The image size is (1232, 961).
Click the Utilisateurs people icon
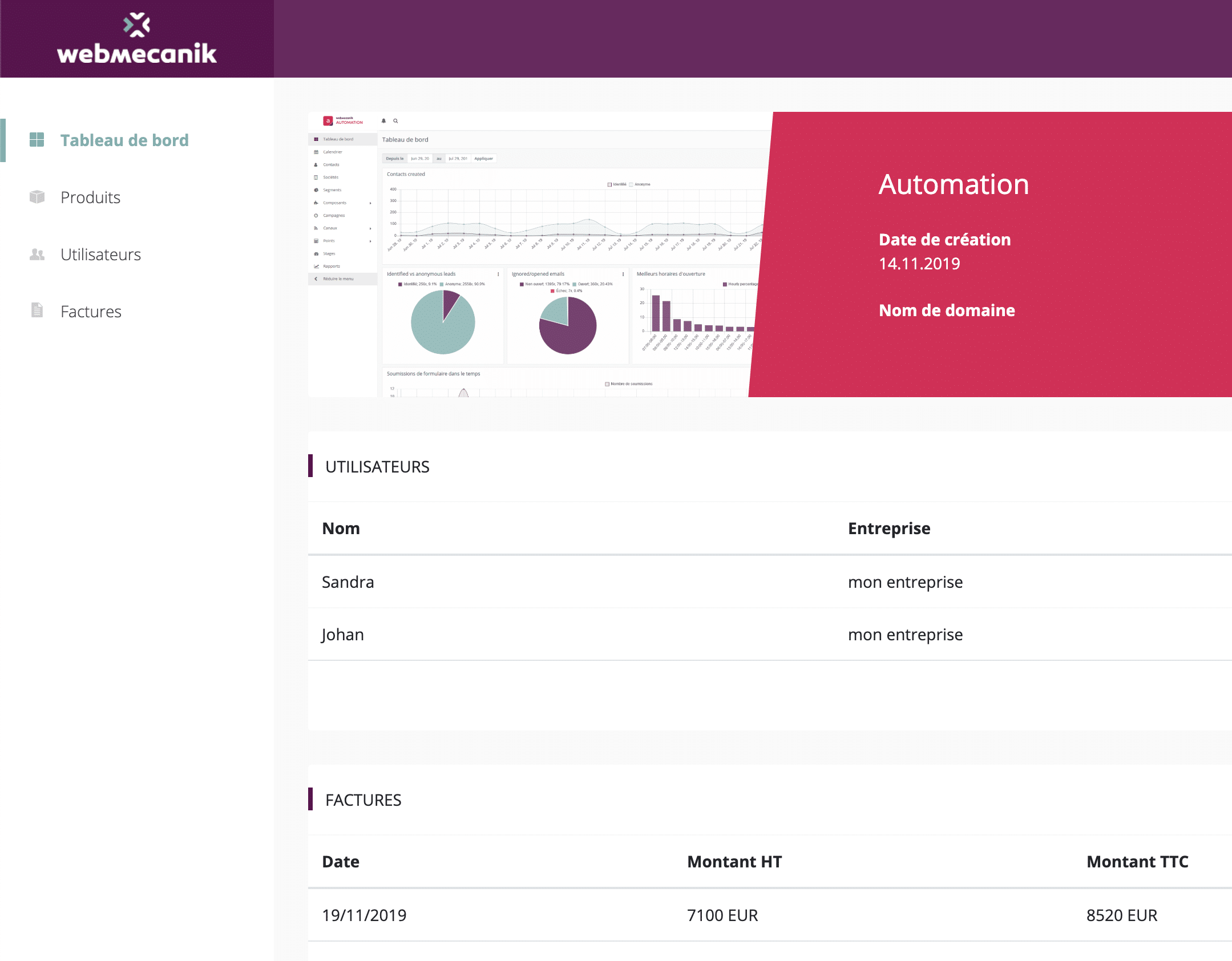pyautogui.click(x=37, y=254)
